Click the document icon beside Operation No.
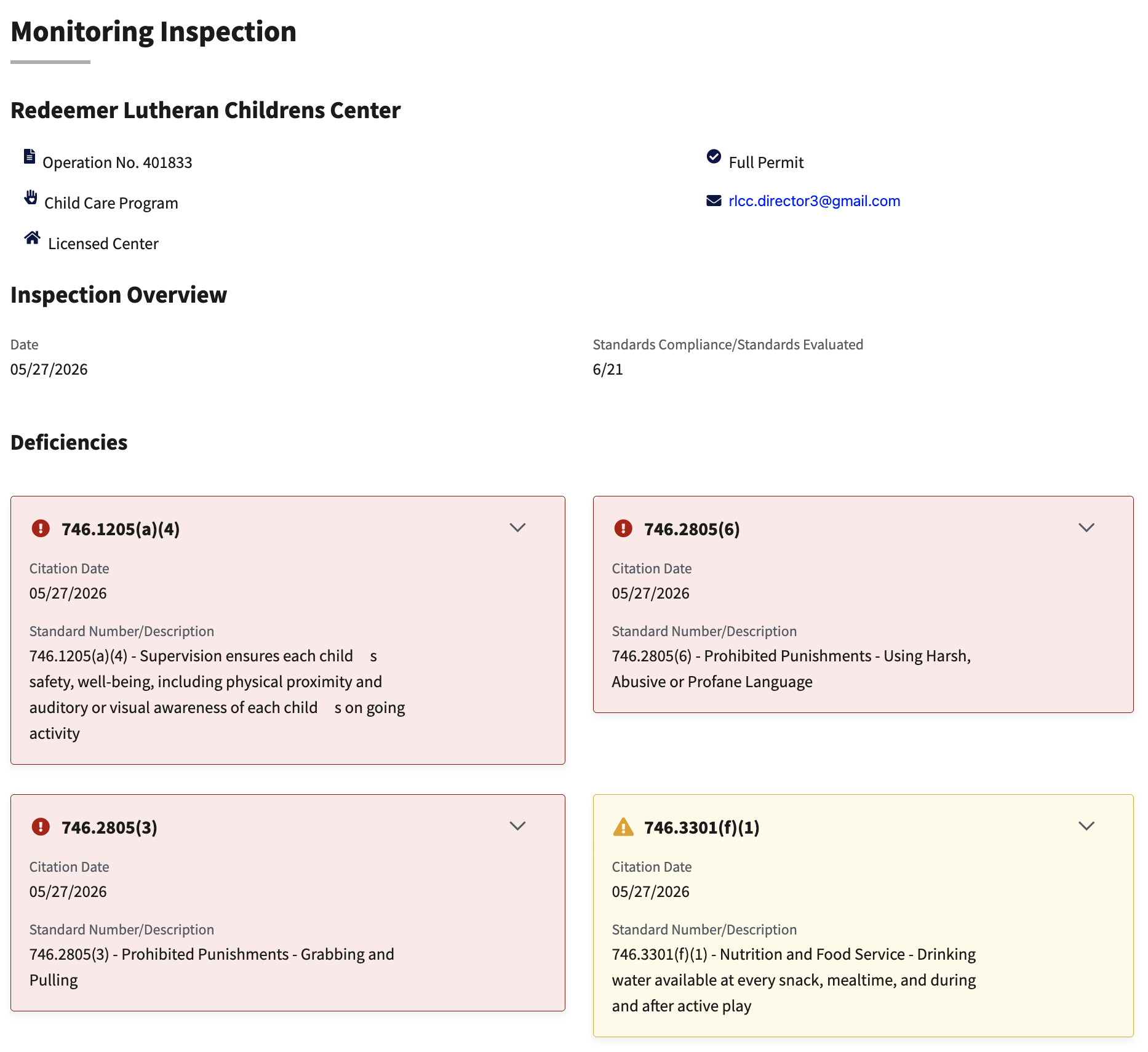The width and height of the screenshot is (1148, 1052). coord(29,156)
